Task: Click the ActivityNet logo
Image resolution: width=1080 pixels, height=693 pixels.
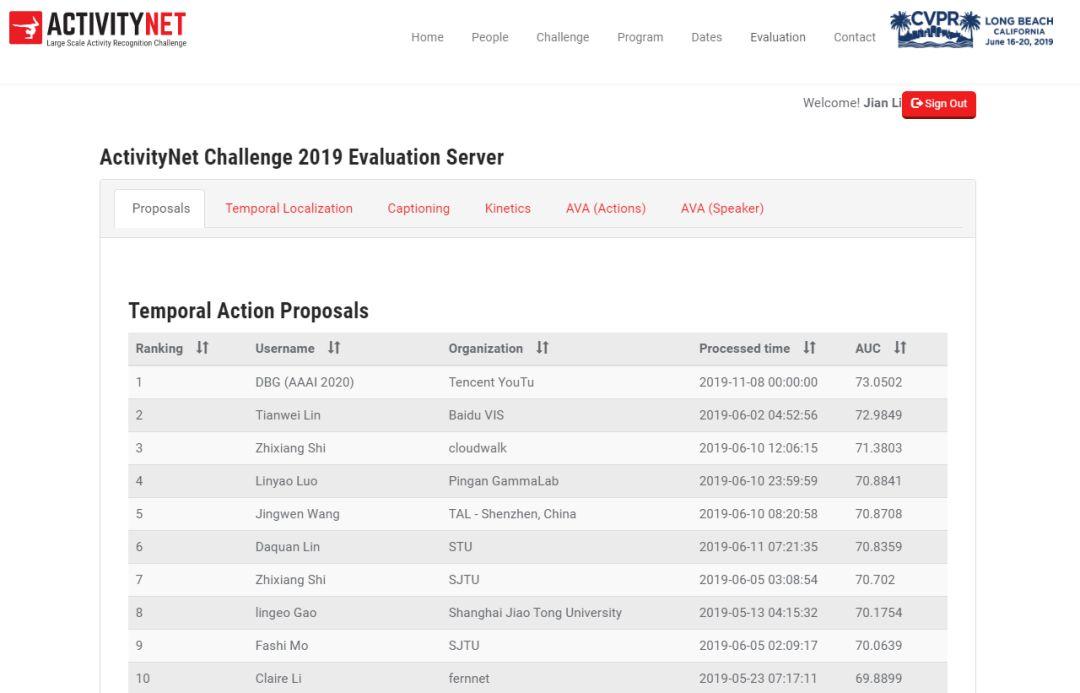Action: click(x=98, y=29)
